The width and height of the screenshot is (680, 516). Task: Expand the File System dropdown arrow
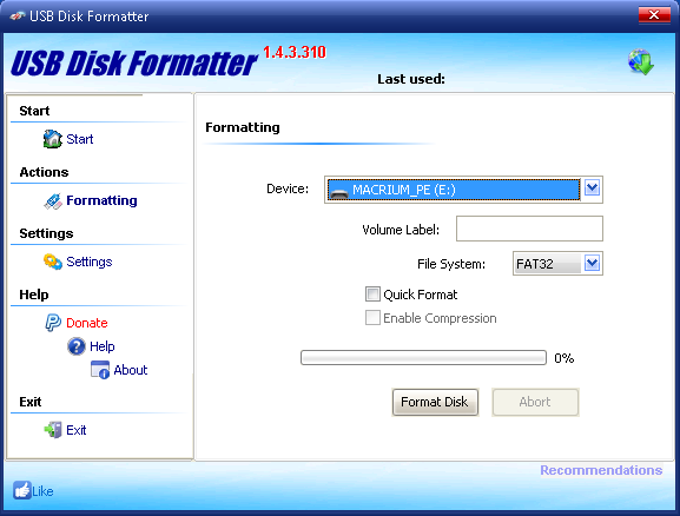592,263
